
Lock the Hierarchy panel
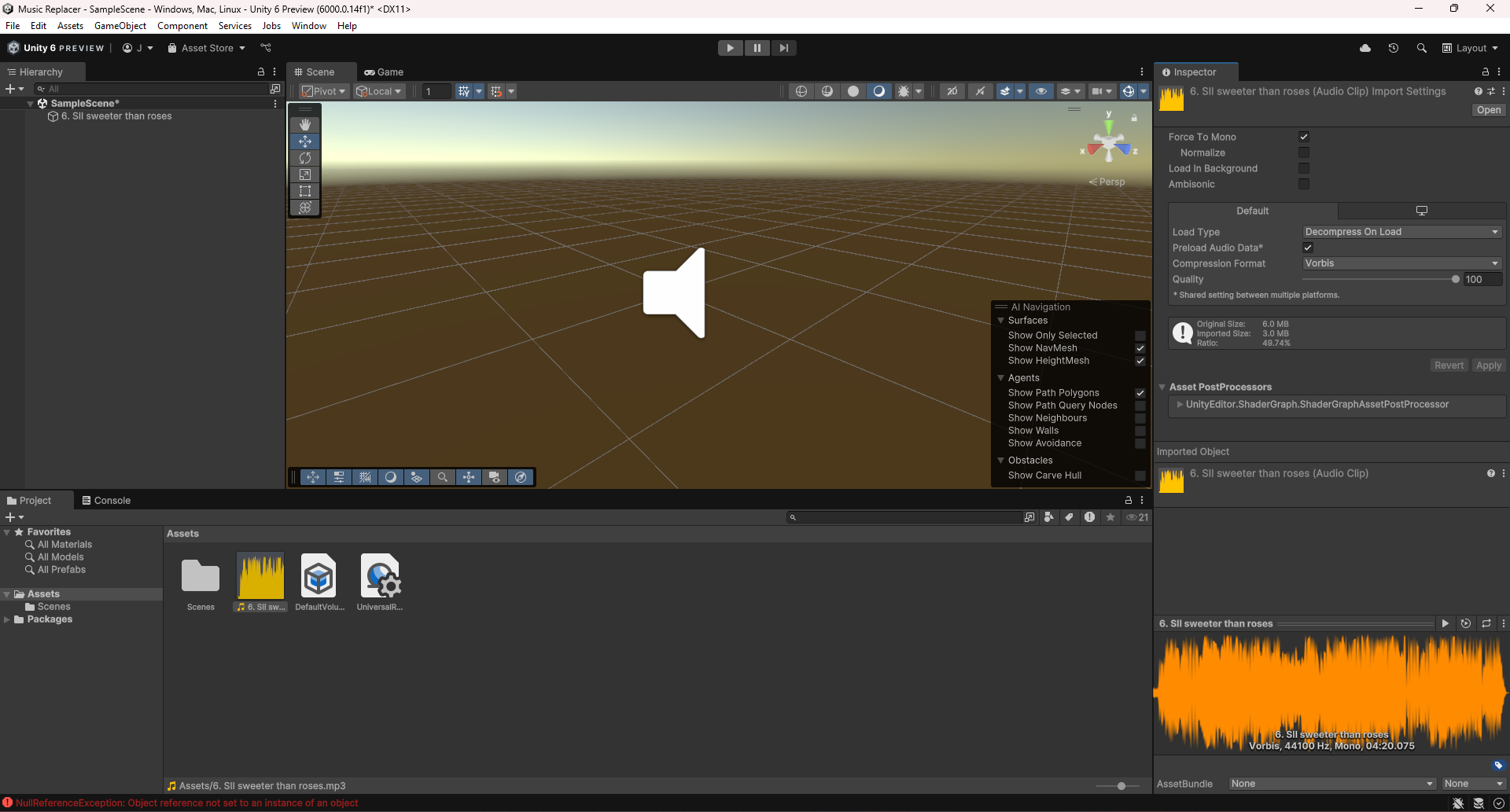pos(261,72)
